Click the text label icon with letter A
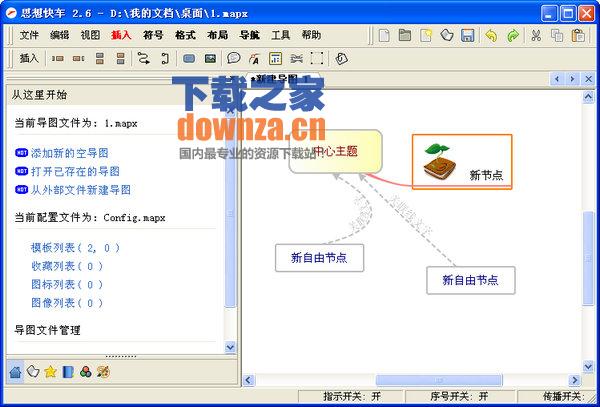600x407 pixels. tap(254, 59)
